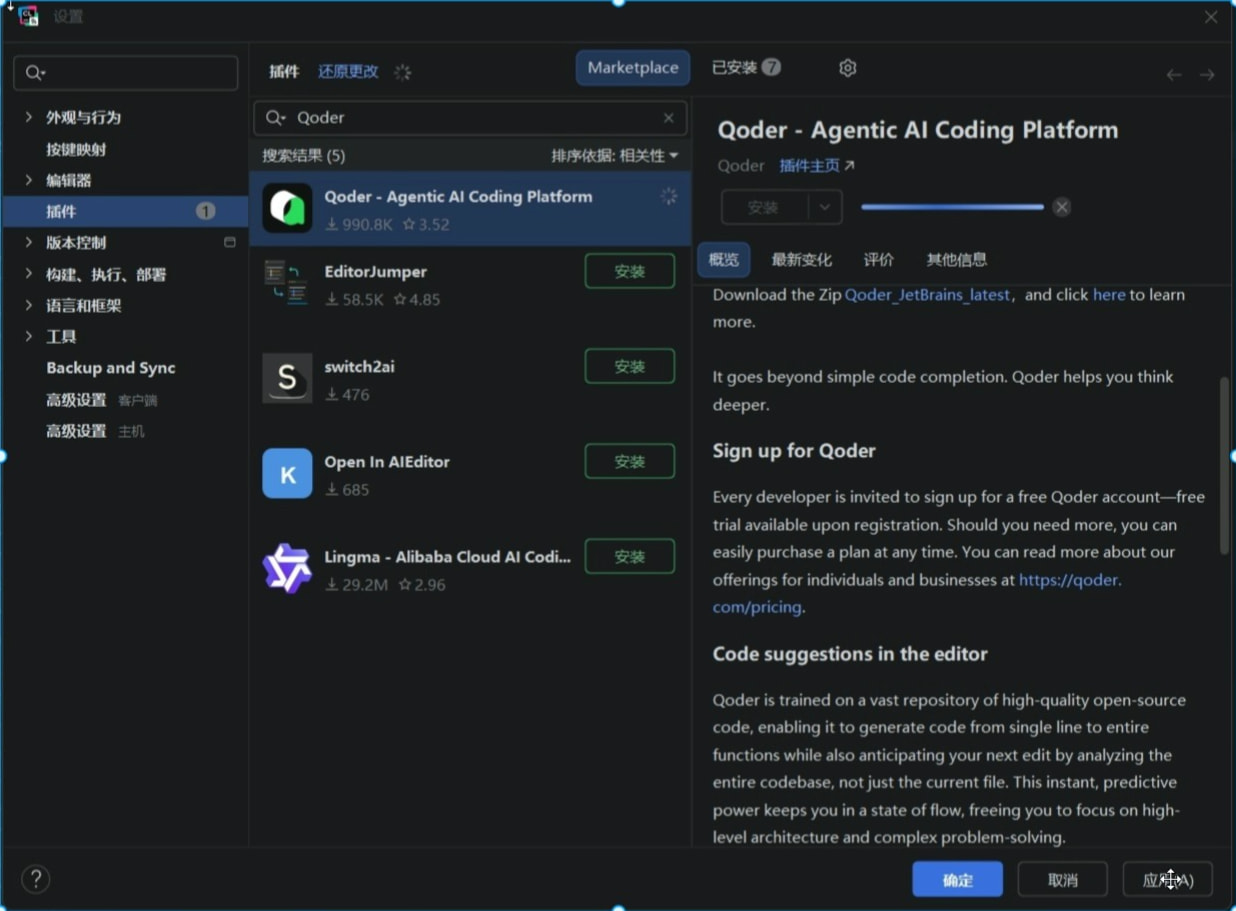Click the 取消 button

click(1063, 879)
